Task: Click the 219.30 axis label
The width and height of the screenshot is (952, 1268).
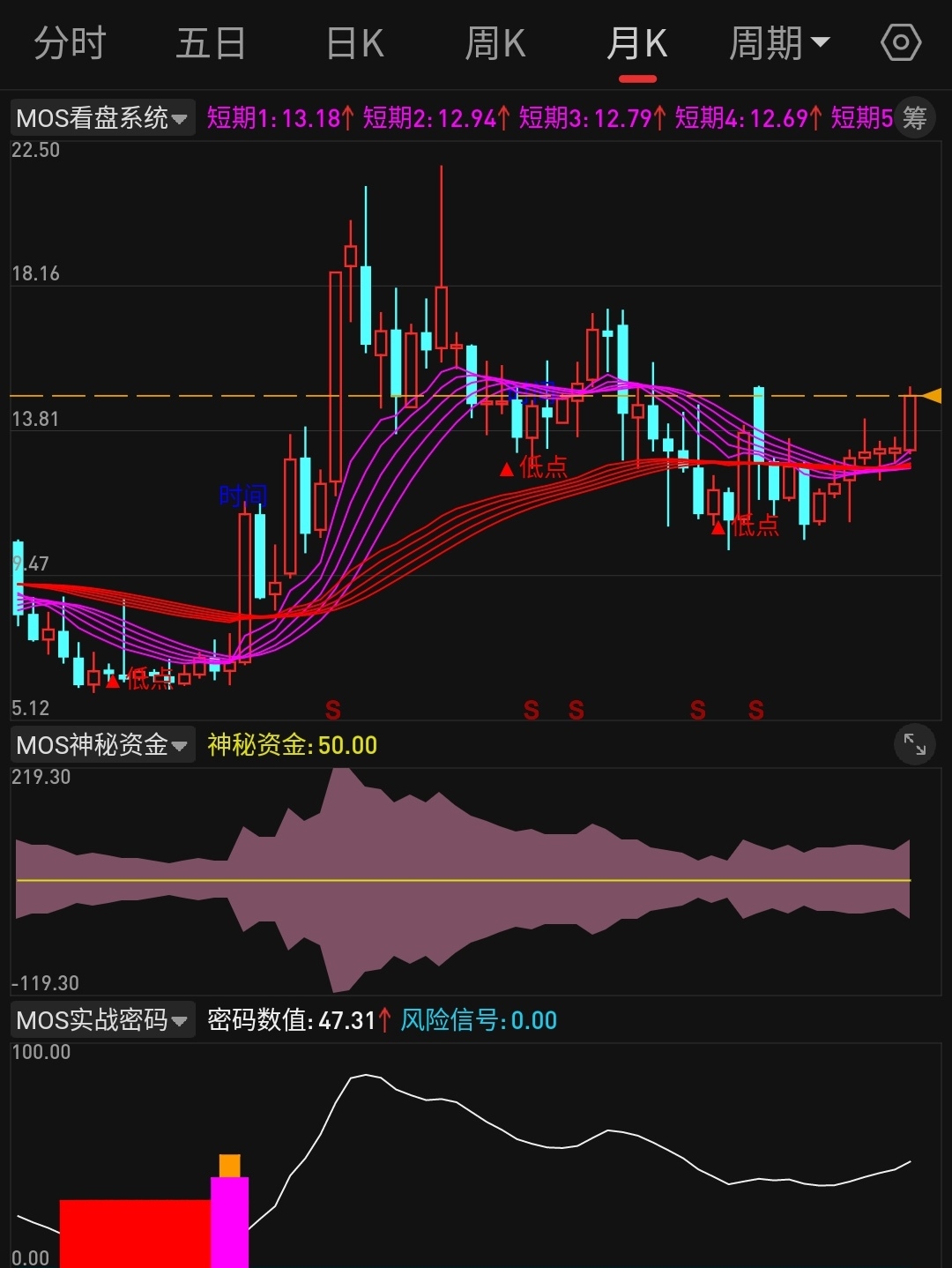Action: click(x=41, y=777)
